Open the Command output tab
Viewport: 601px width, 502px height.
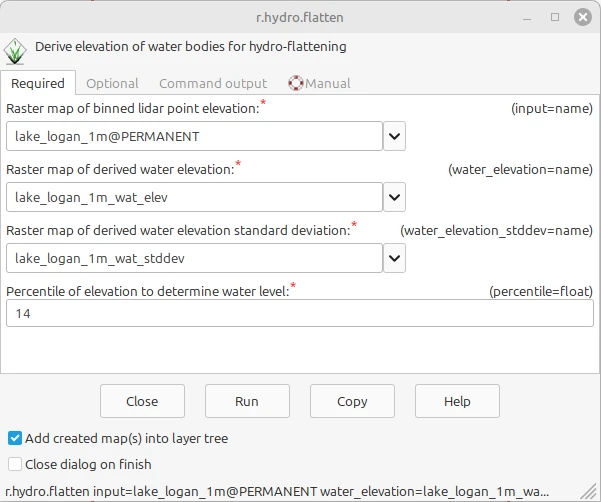[x=213, y=83]
